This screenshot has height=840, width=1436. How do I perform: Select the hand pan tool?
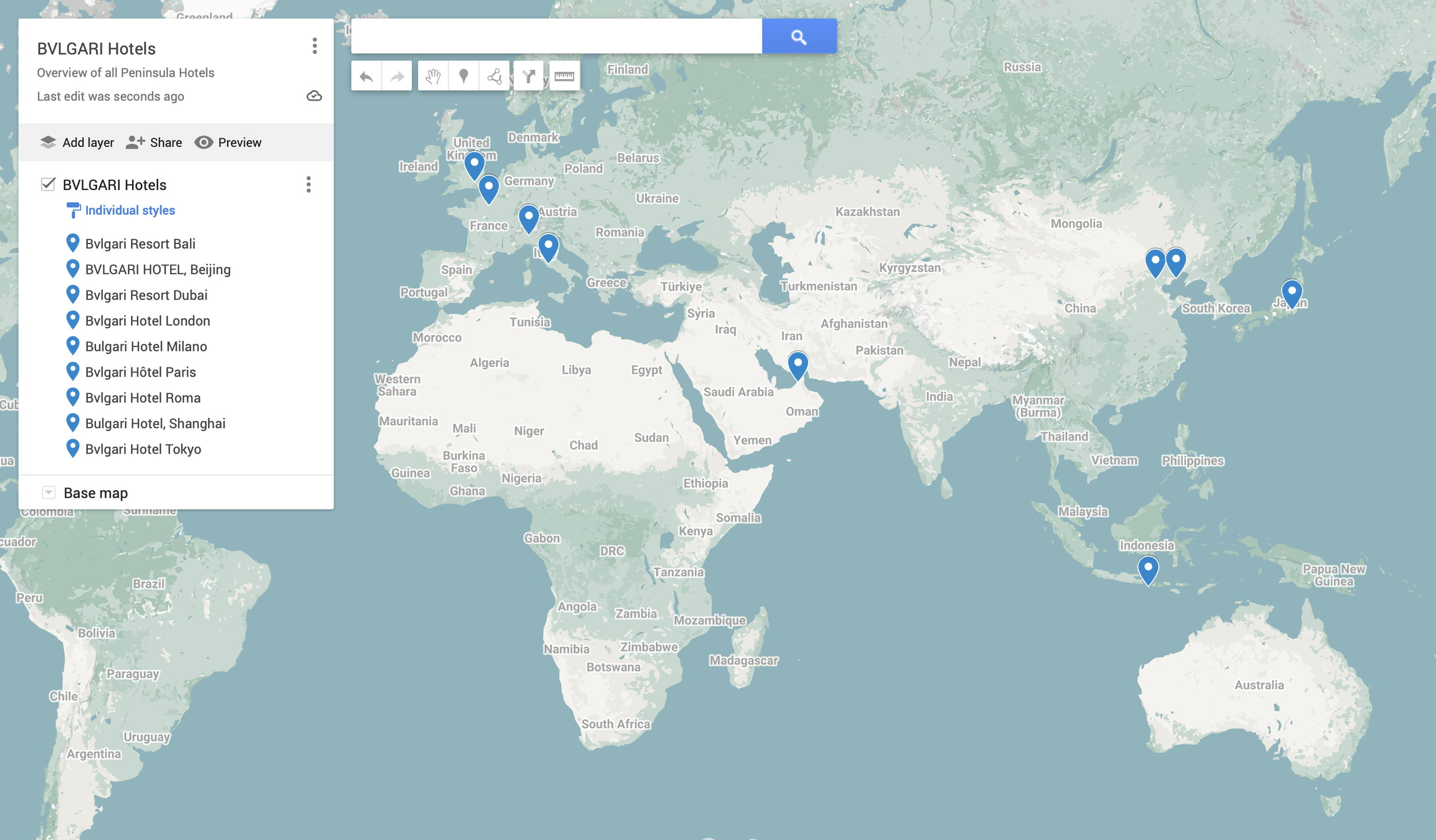coord(433,76)
